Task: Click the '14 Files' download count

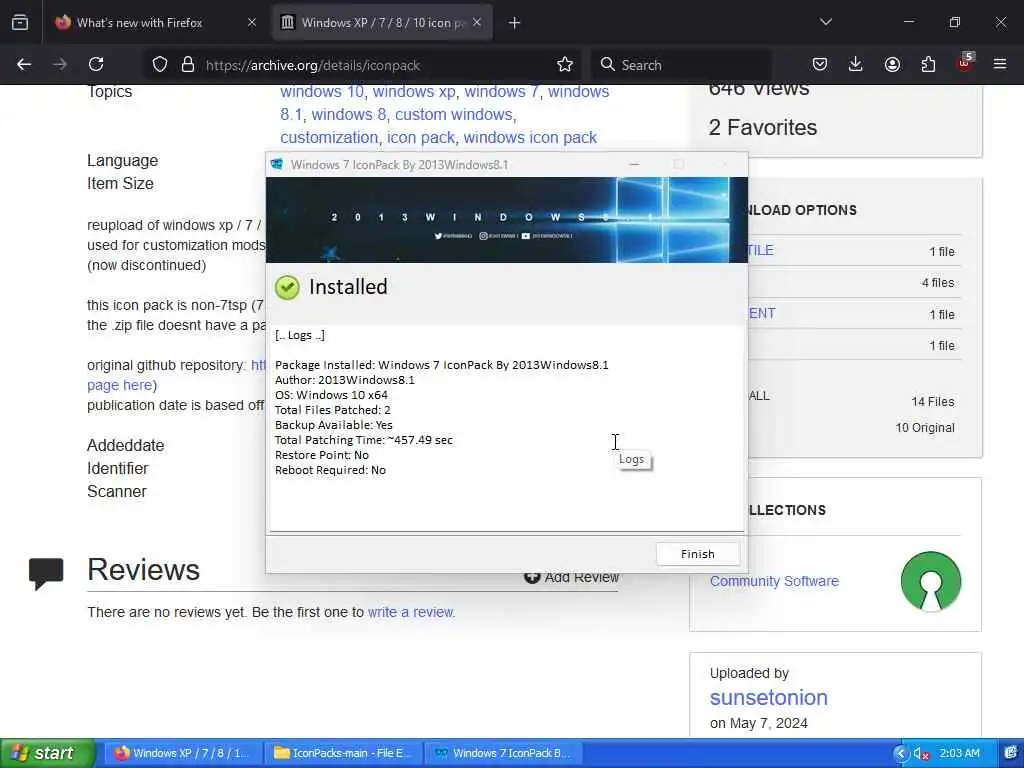Action: click(x=933, y=402)
